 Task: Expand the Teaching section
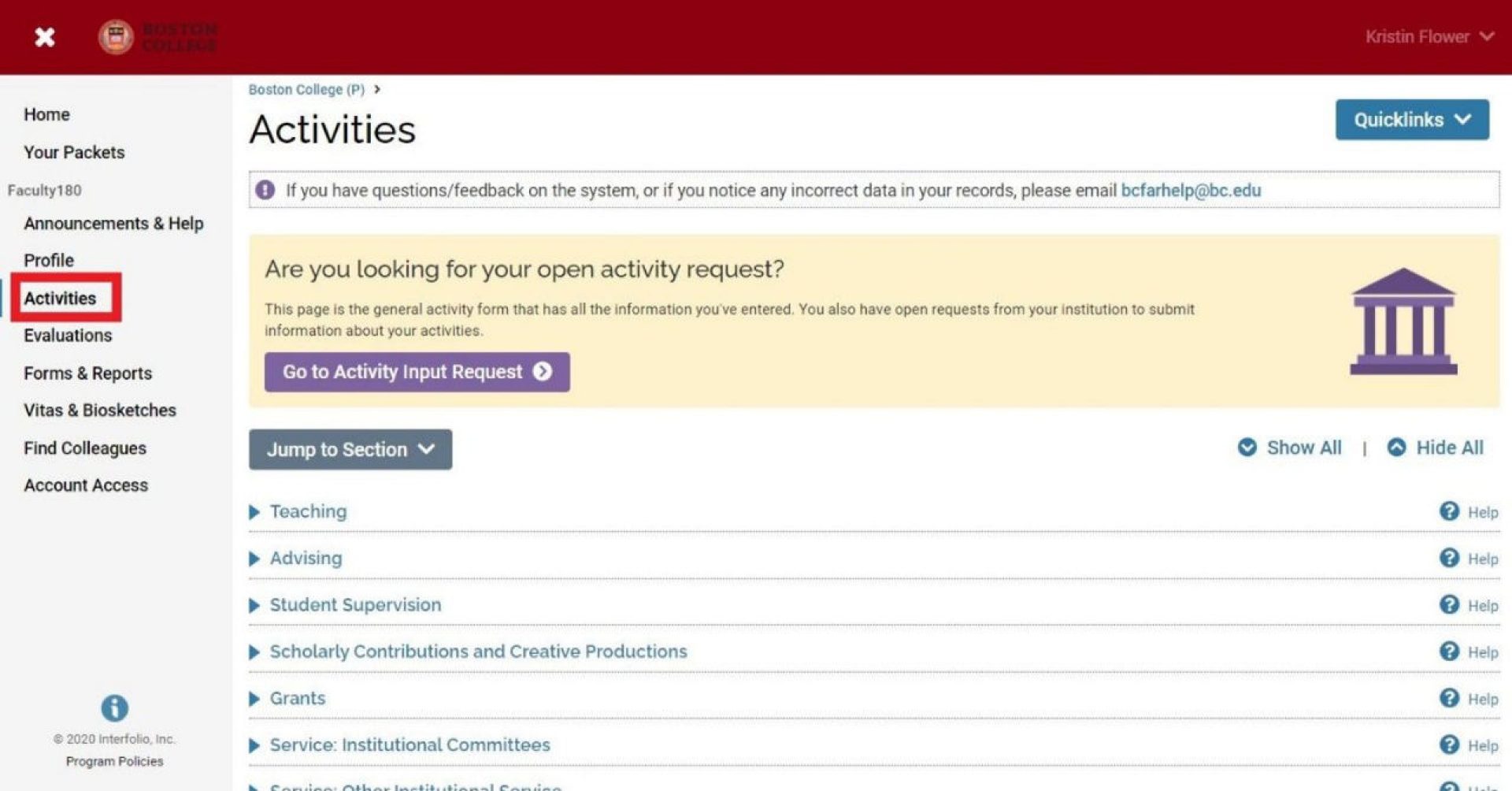[x=307, y=511]
